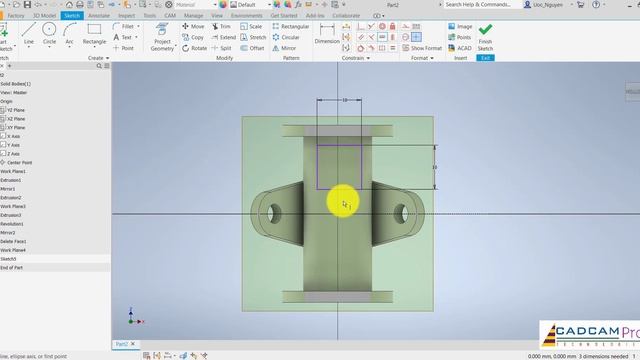Activate the Dimension tool
The height and width of the screenshot is (360, 640).
(x=327, y=34)
